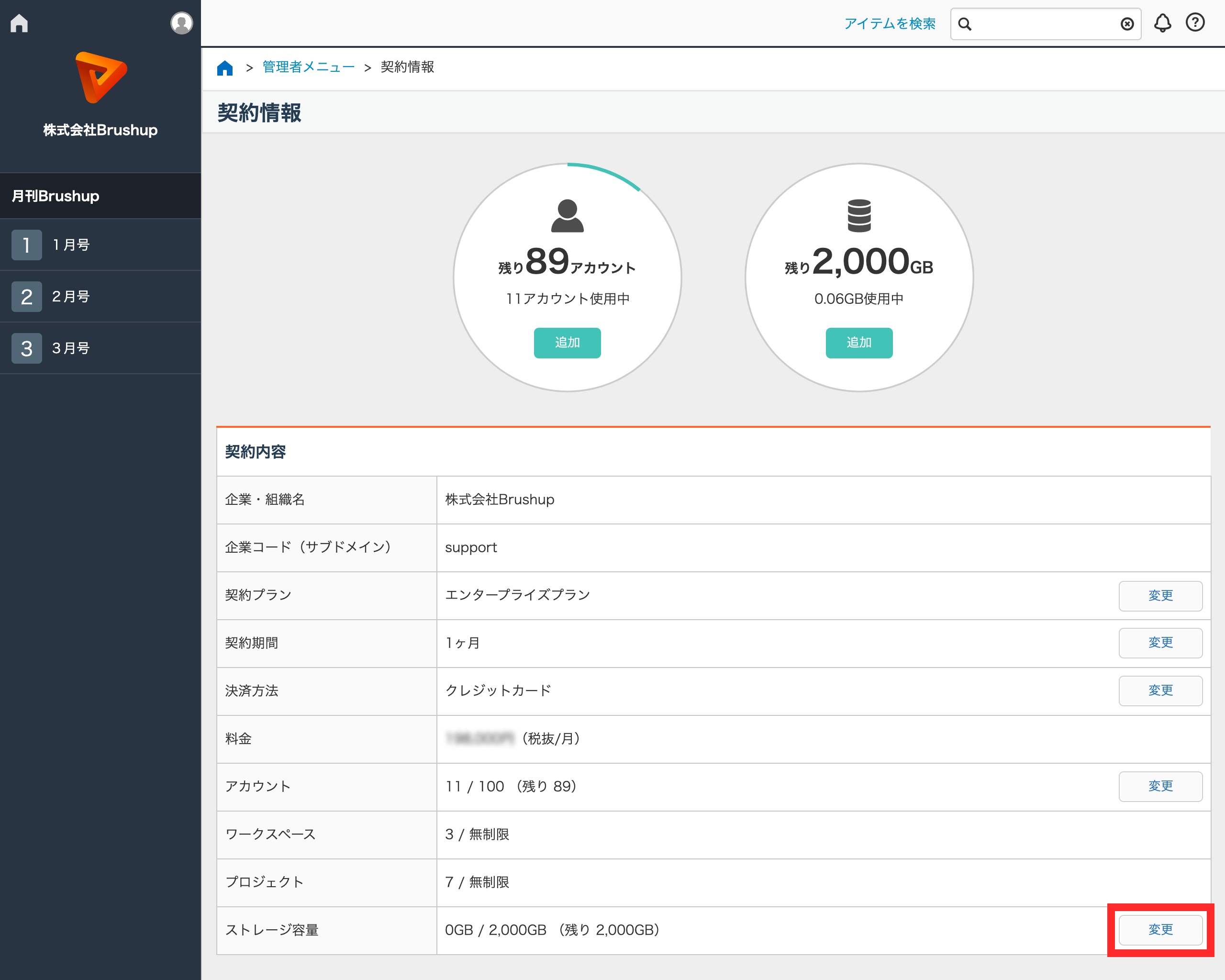This screenshot has height=980, width=1225.
Task: Click the クレジットカード value
Action: (x=498, y=691)
